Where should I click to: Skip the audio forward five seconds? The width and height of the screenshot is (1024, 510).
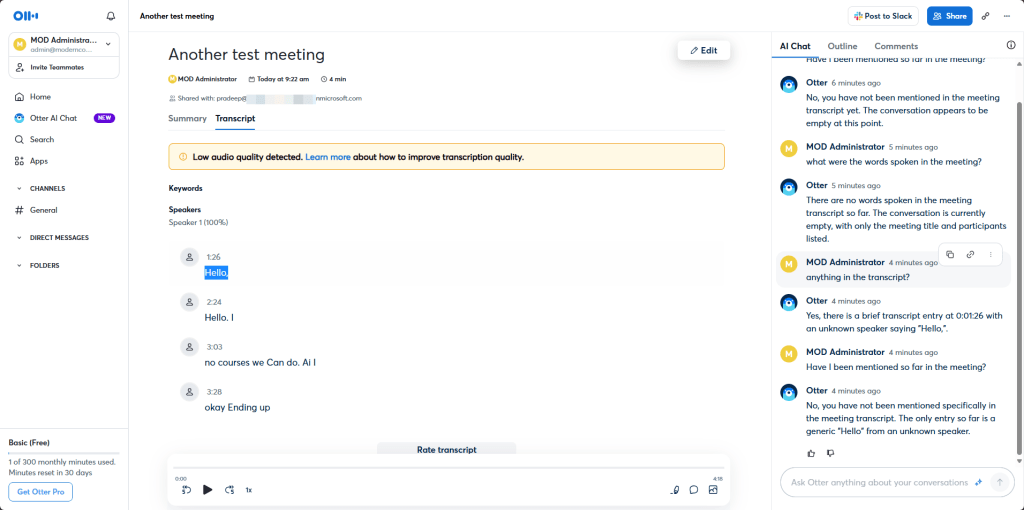(230, 490)
